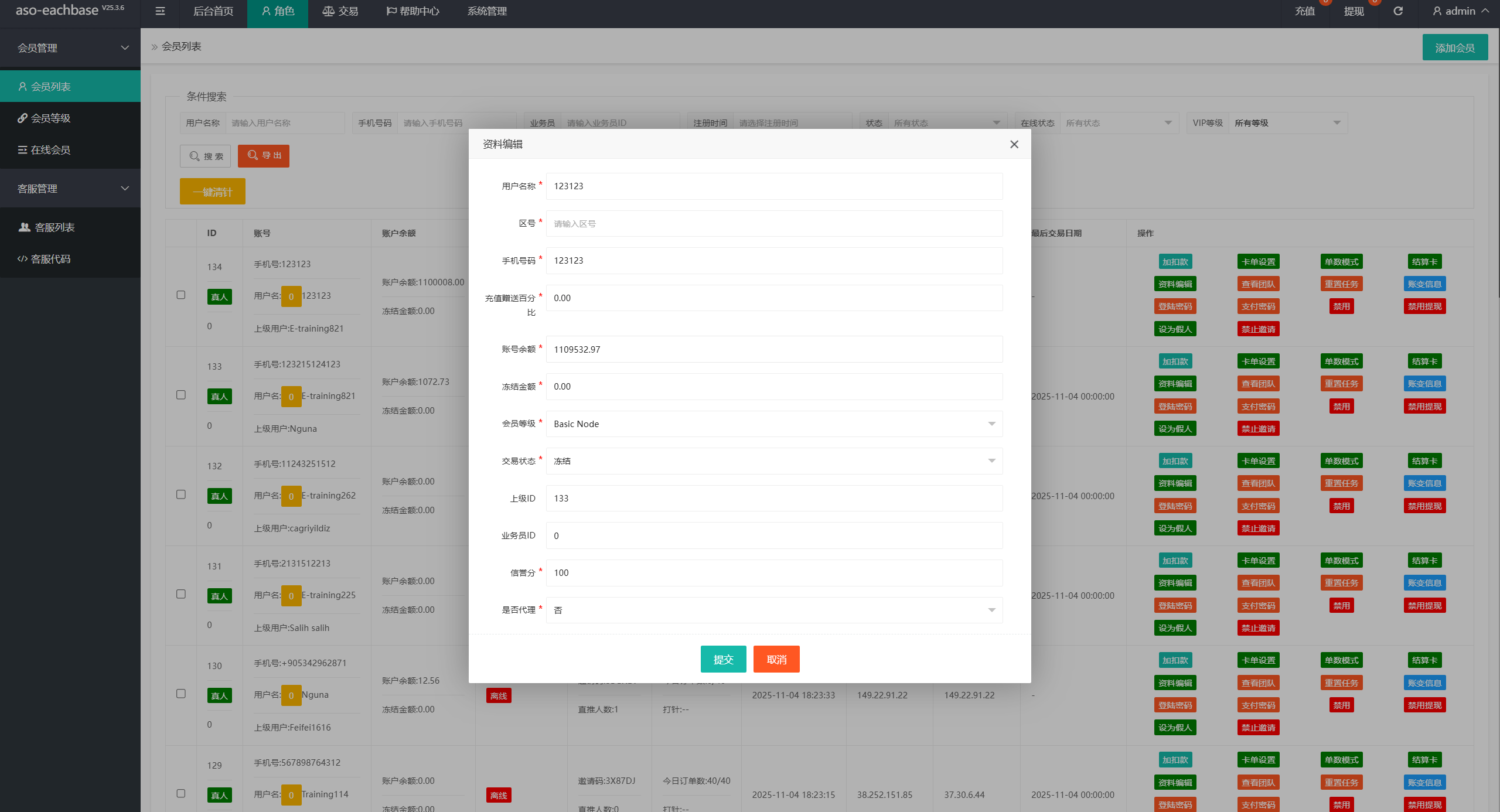
Task: Open 在线会员 in sidebar
Action: point(70,150)
